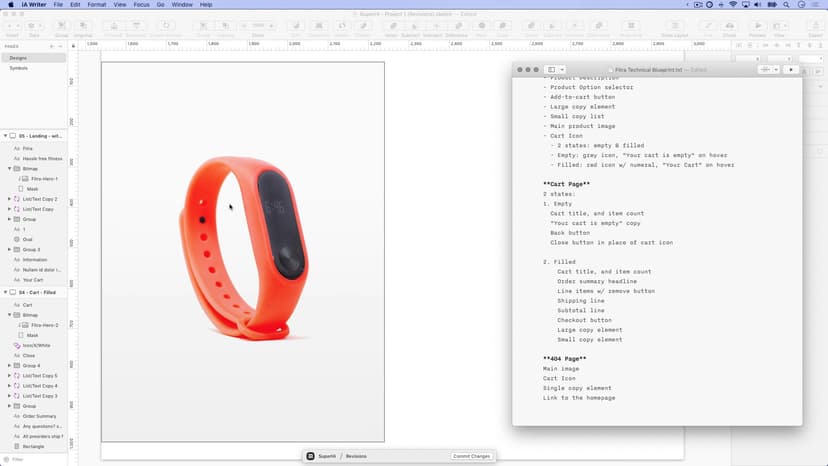Toggle the iA Writer preview play button
This screenshot has height=466, width=828.
pos(791,70)
